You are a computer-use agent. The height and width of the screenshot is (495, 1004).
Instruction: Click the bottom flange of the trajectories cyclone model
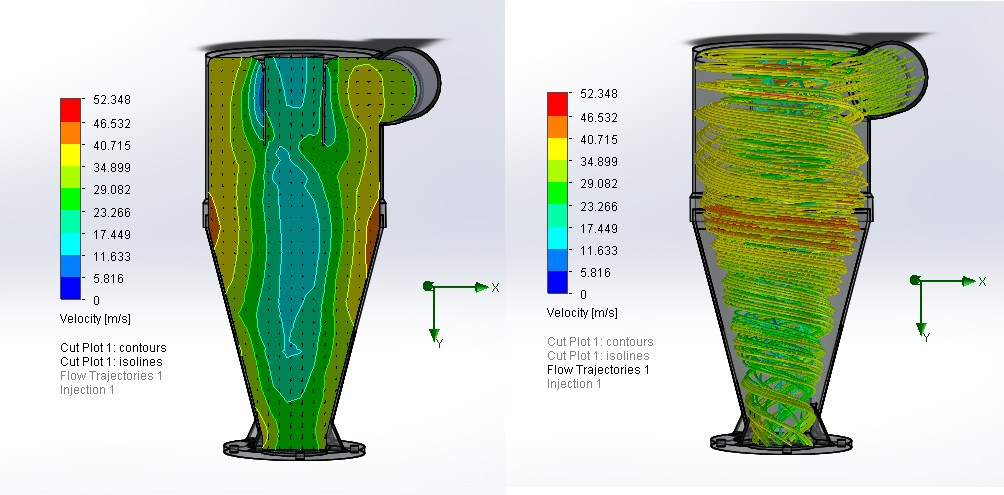pyautogui.click(x=779, y=441)
